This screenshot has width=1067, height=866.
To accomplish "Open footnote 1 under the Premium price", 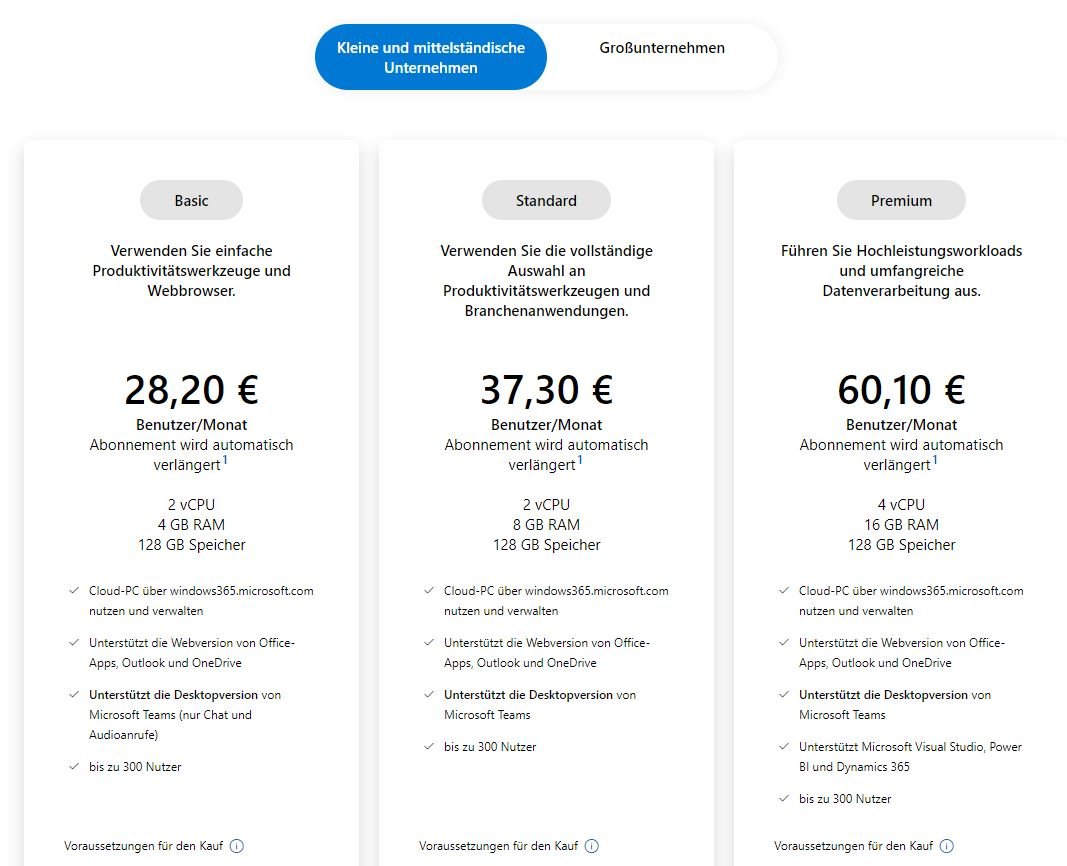I will pyautogui.click(x=935, y=458).
